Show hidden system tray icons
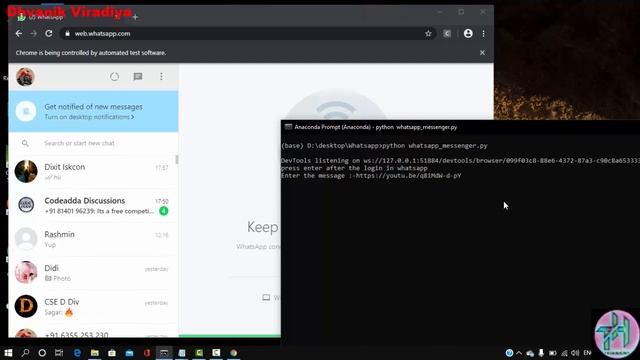640x360 pixels. 519,353
